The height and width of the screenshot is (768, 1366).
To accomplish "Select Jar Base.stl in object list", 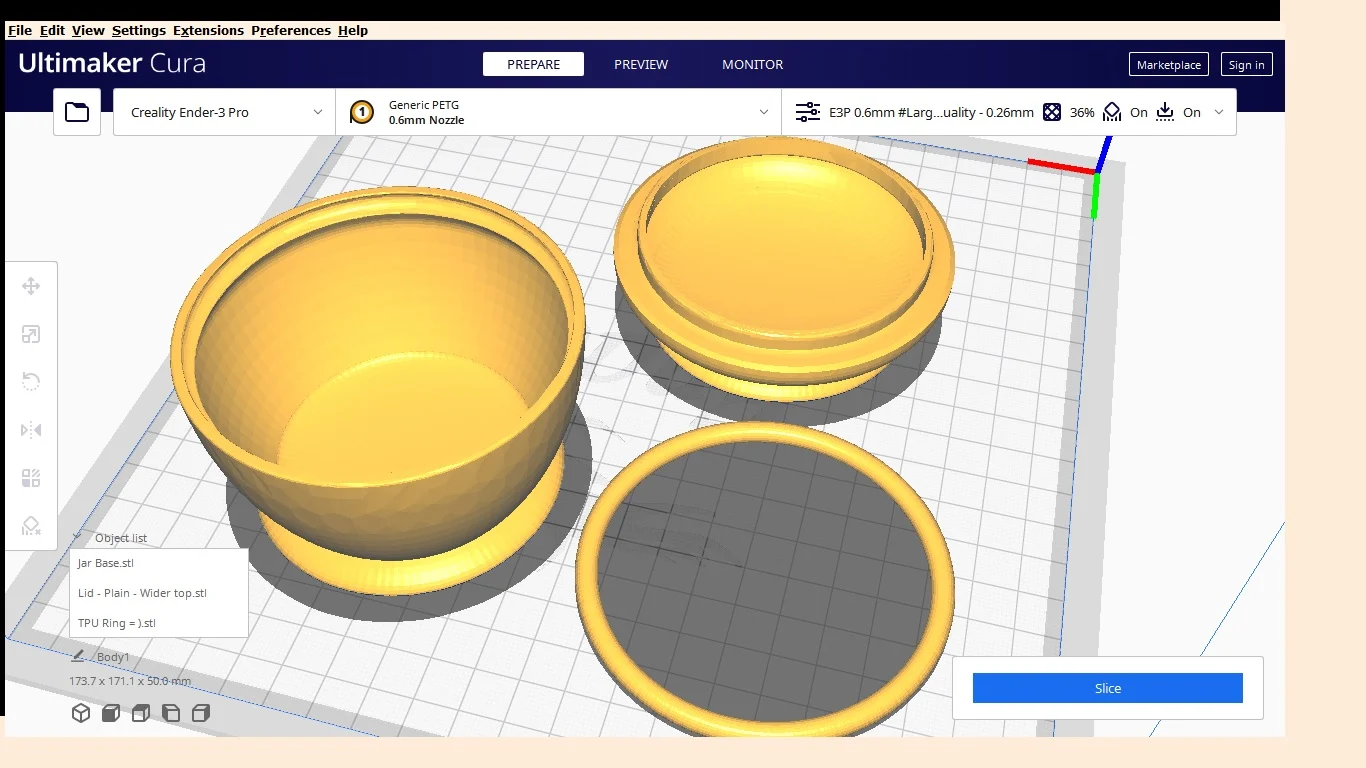I will coord(159,563).
